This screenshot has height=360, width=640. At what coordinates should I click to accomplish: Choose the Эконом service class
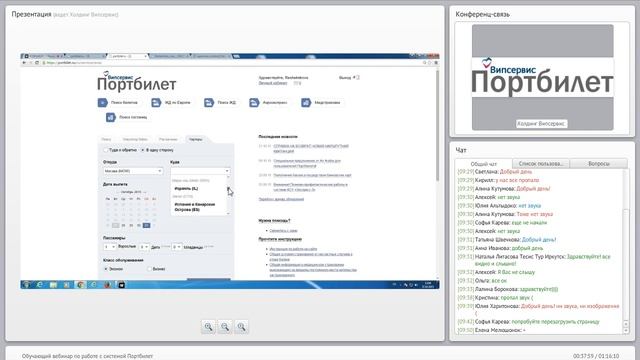106,269
